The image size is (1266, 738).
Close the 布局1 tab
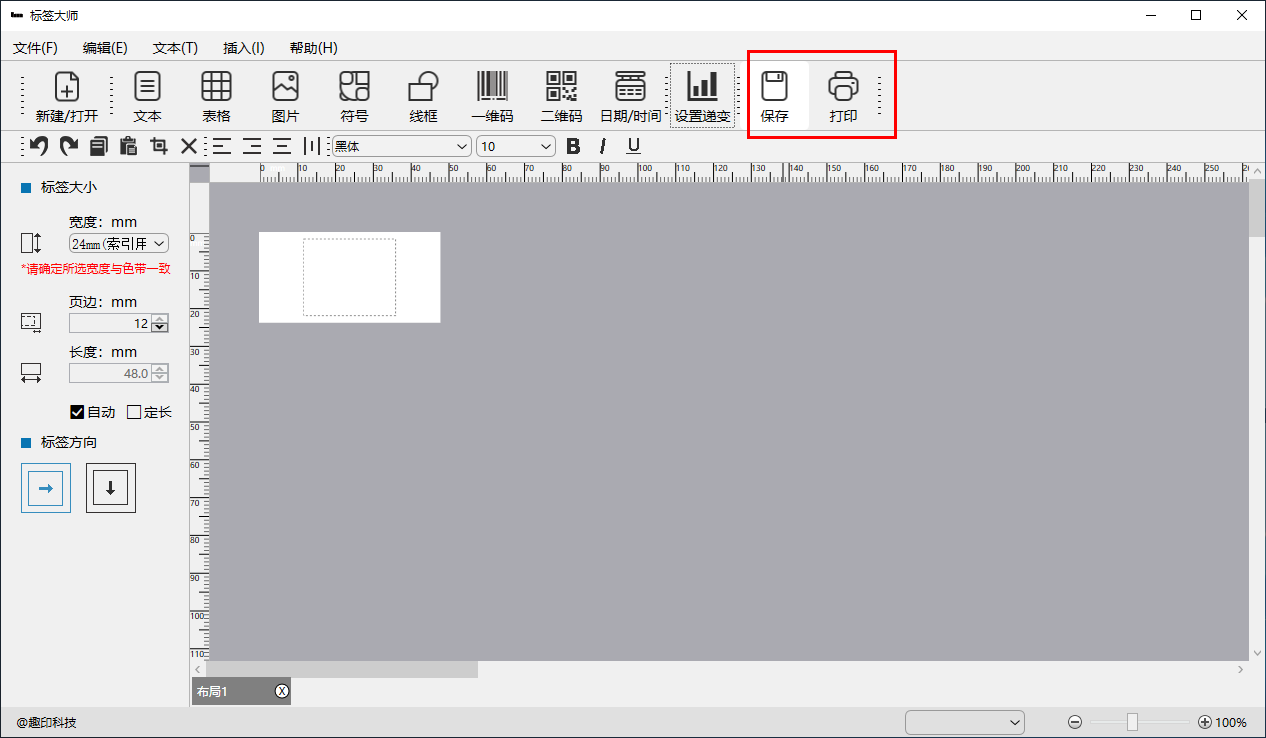(282, 691)
